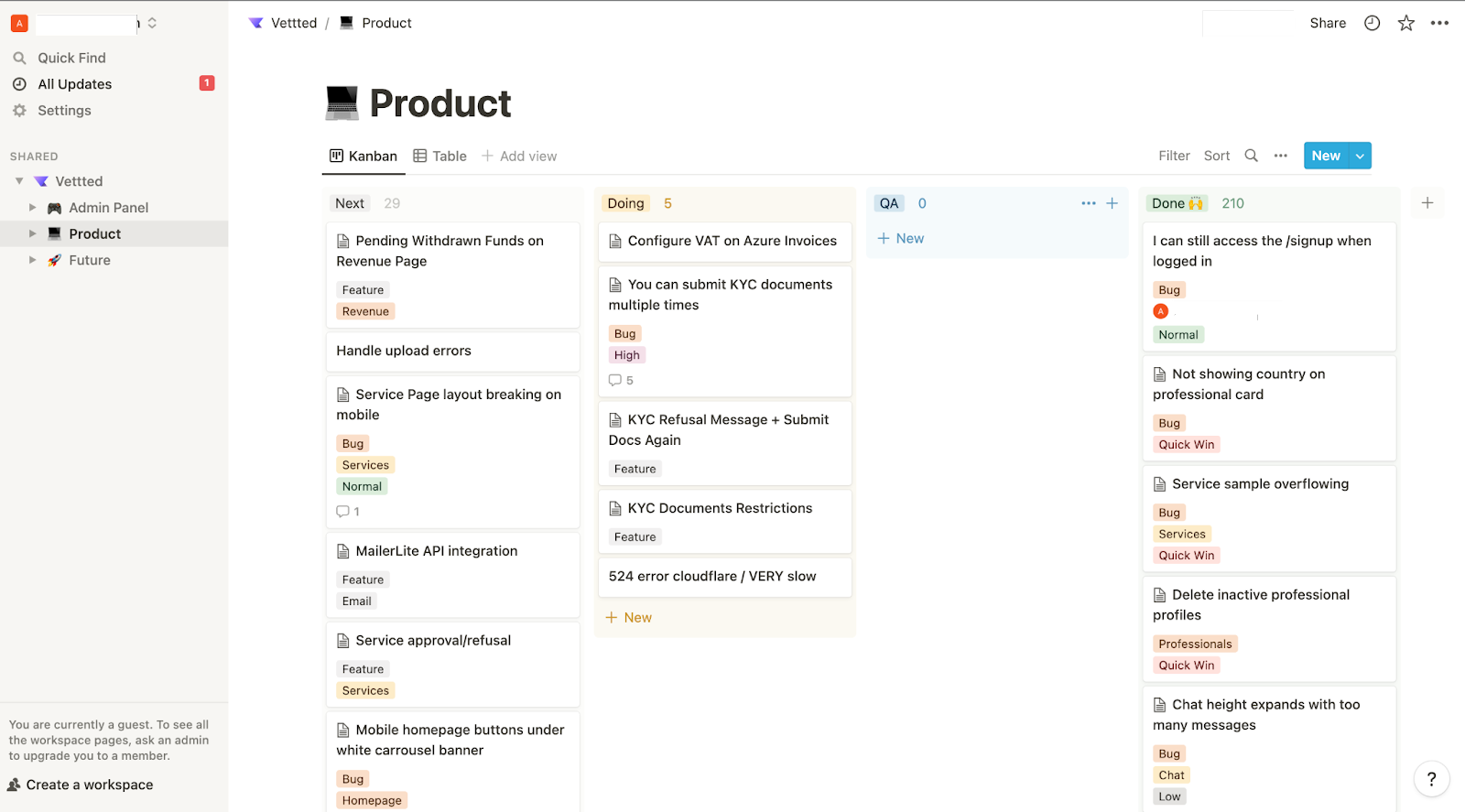Screen dimensions: 1465x812
Task: Expand the Future page
Action: (x=33, y=260)
